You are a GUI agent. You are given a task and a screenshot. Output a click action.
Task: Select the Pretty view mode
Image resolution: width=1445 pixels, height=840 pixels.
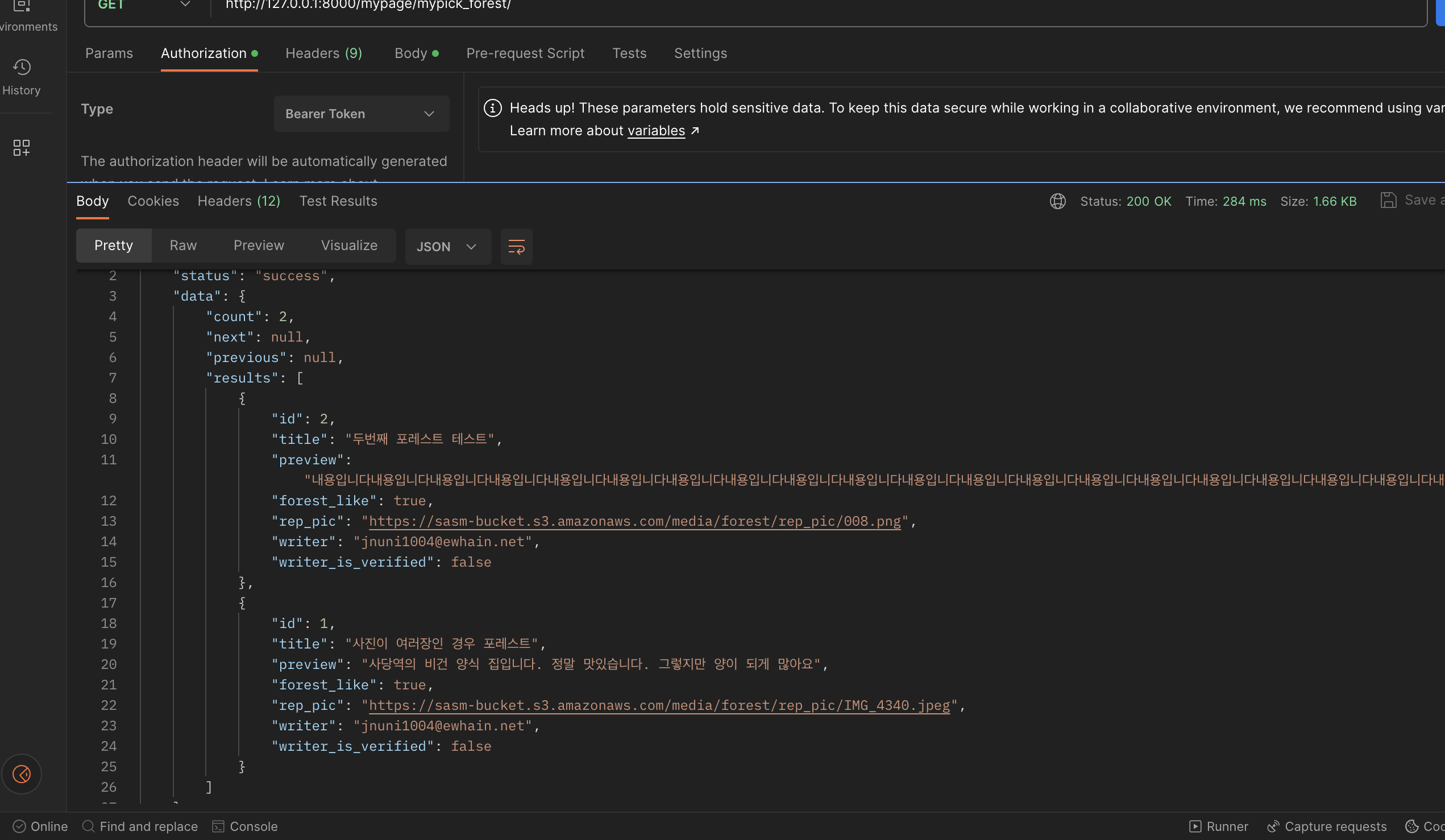coord(114,246)
